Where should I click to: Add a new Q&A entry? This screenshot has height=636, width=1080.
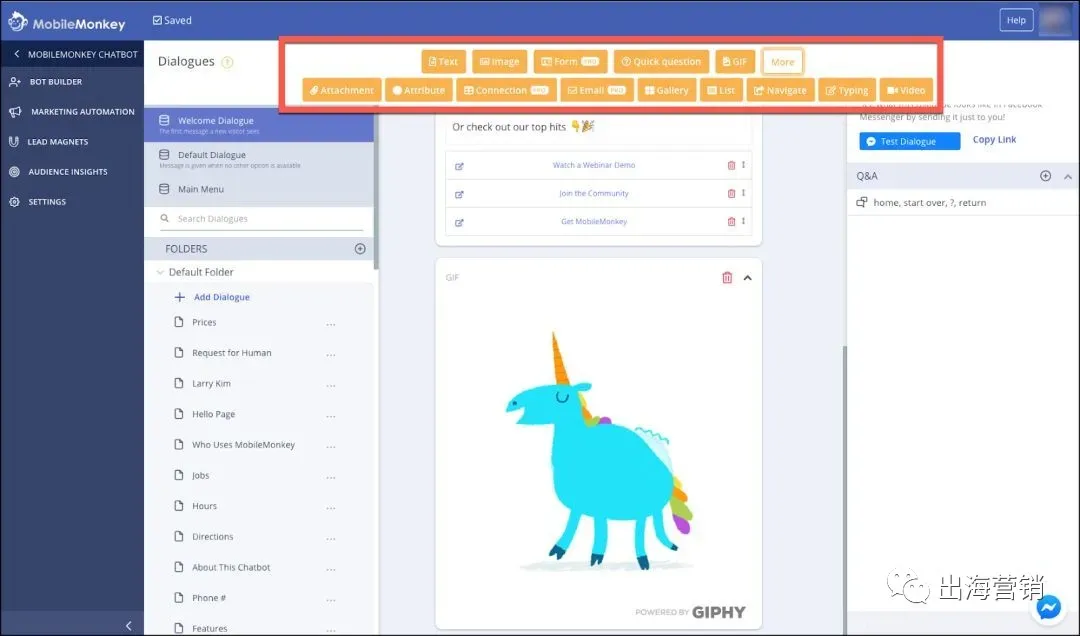[x=1046, y=176]
